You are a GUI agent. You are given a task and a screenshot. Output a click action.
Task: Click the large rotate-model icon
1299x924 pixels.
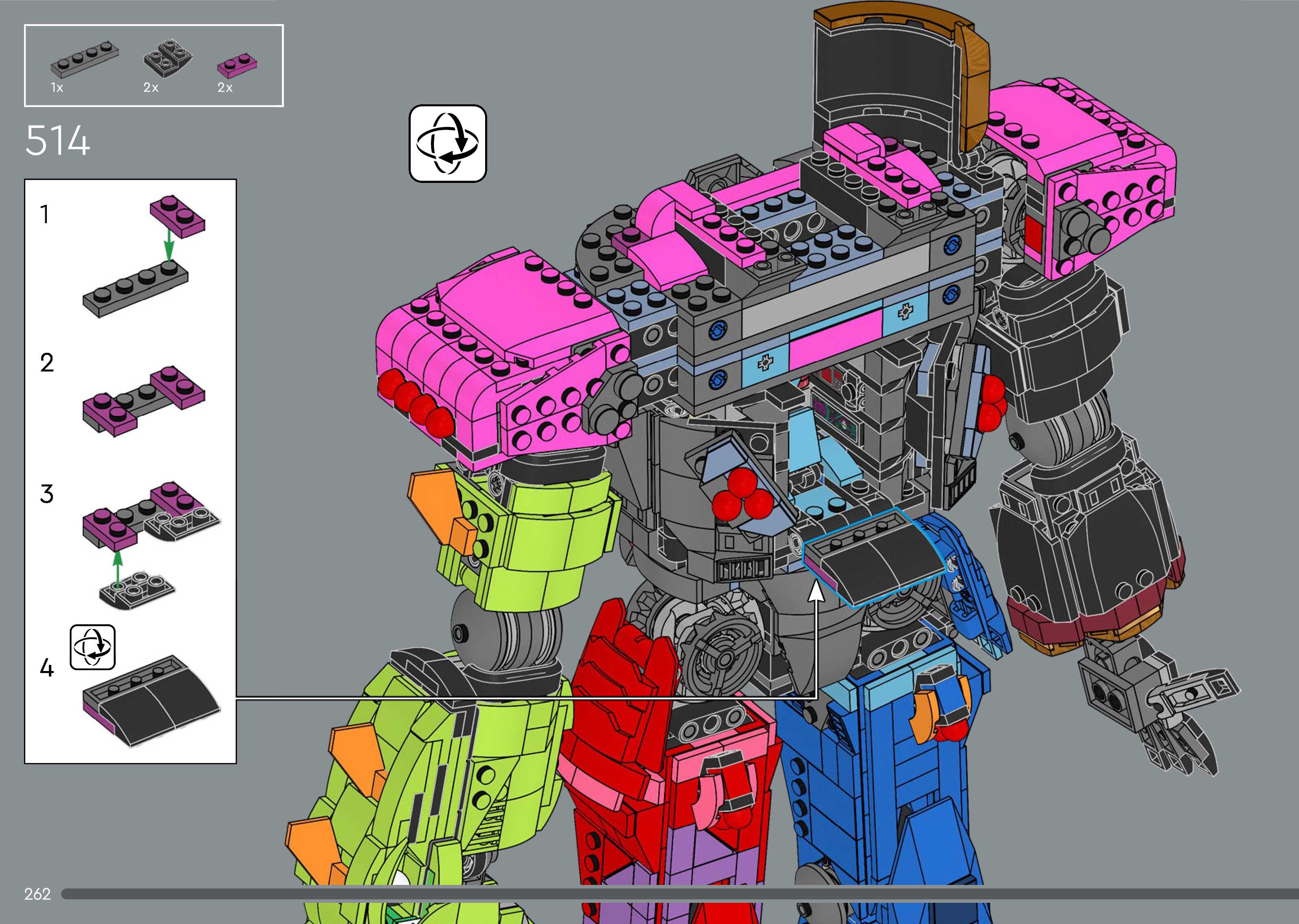(x=448, y=143)
